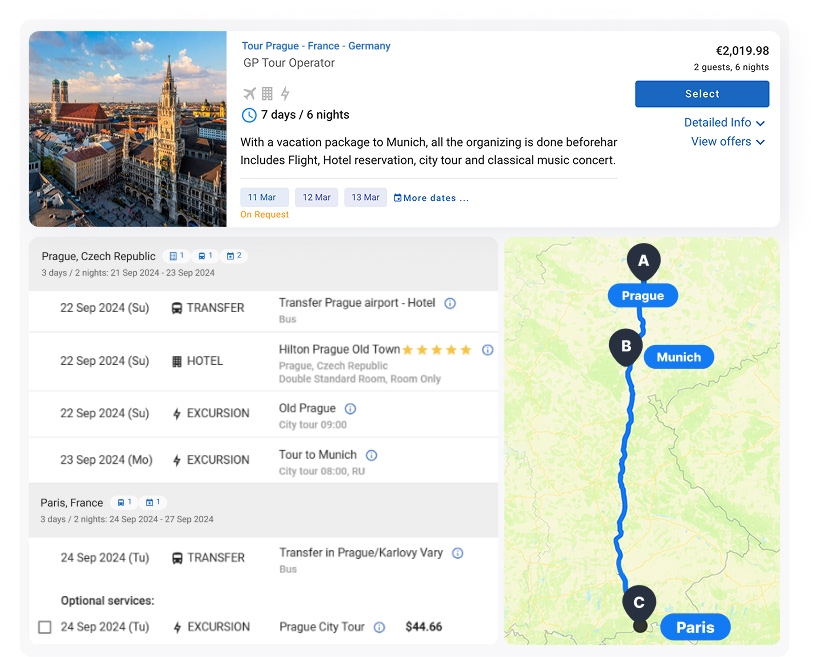This screenshot has height=657, width=824.
Task: Click marker A above Prague on the map
Action: pos(643,259)
